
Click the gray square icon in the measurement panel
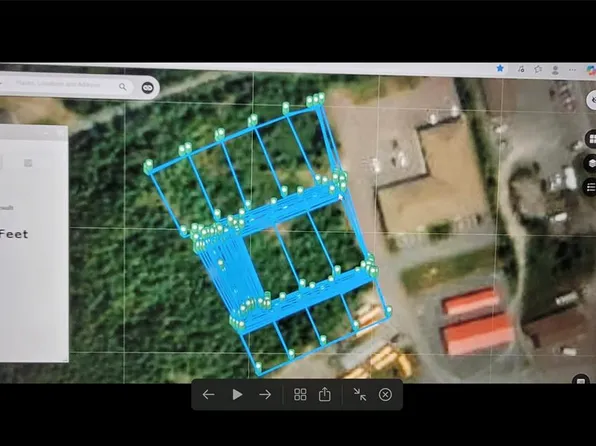28,163
